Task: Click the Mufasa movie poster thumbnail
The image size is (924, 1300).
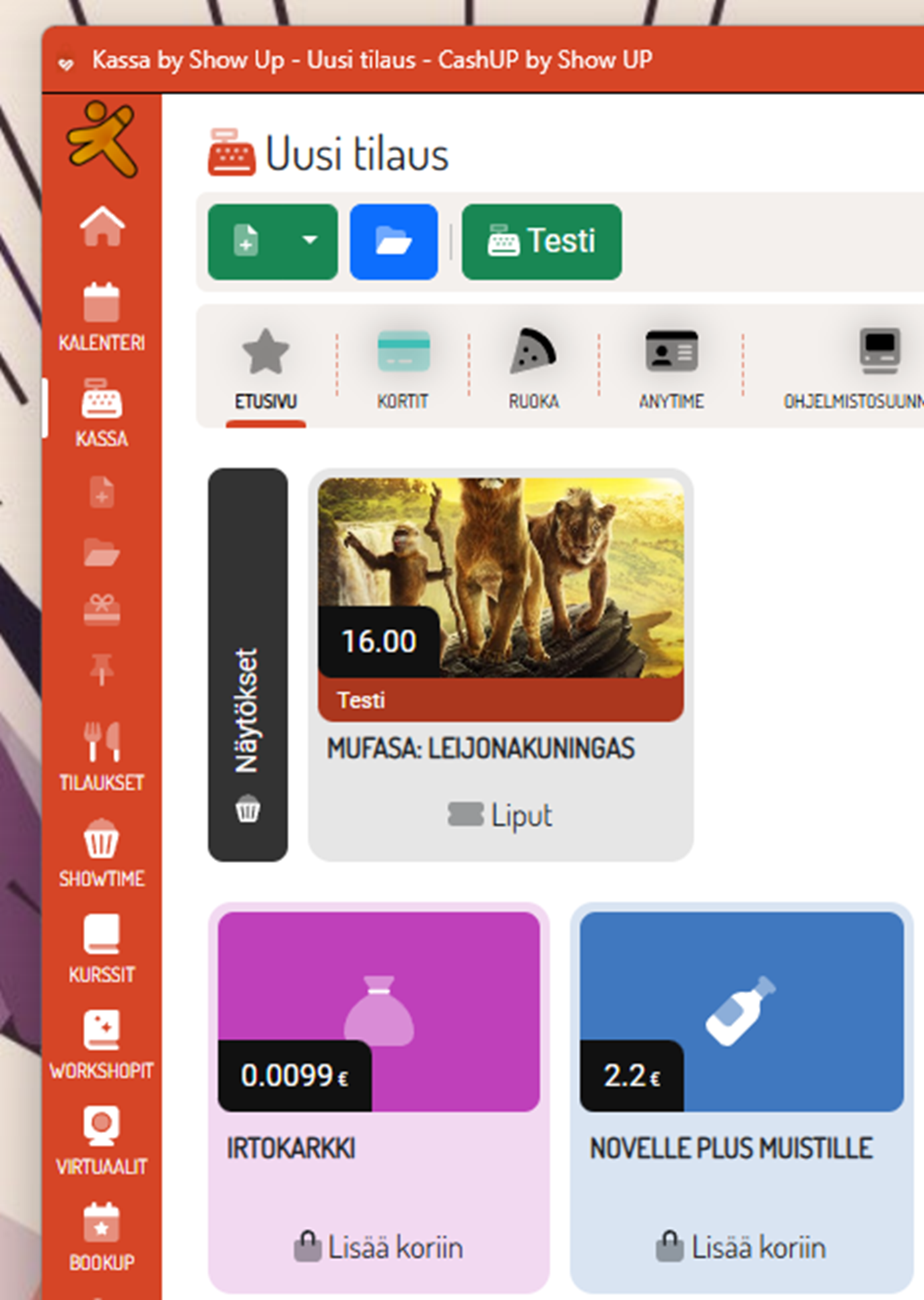Action: pos(500,577)
